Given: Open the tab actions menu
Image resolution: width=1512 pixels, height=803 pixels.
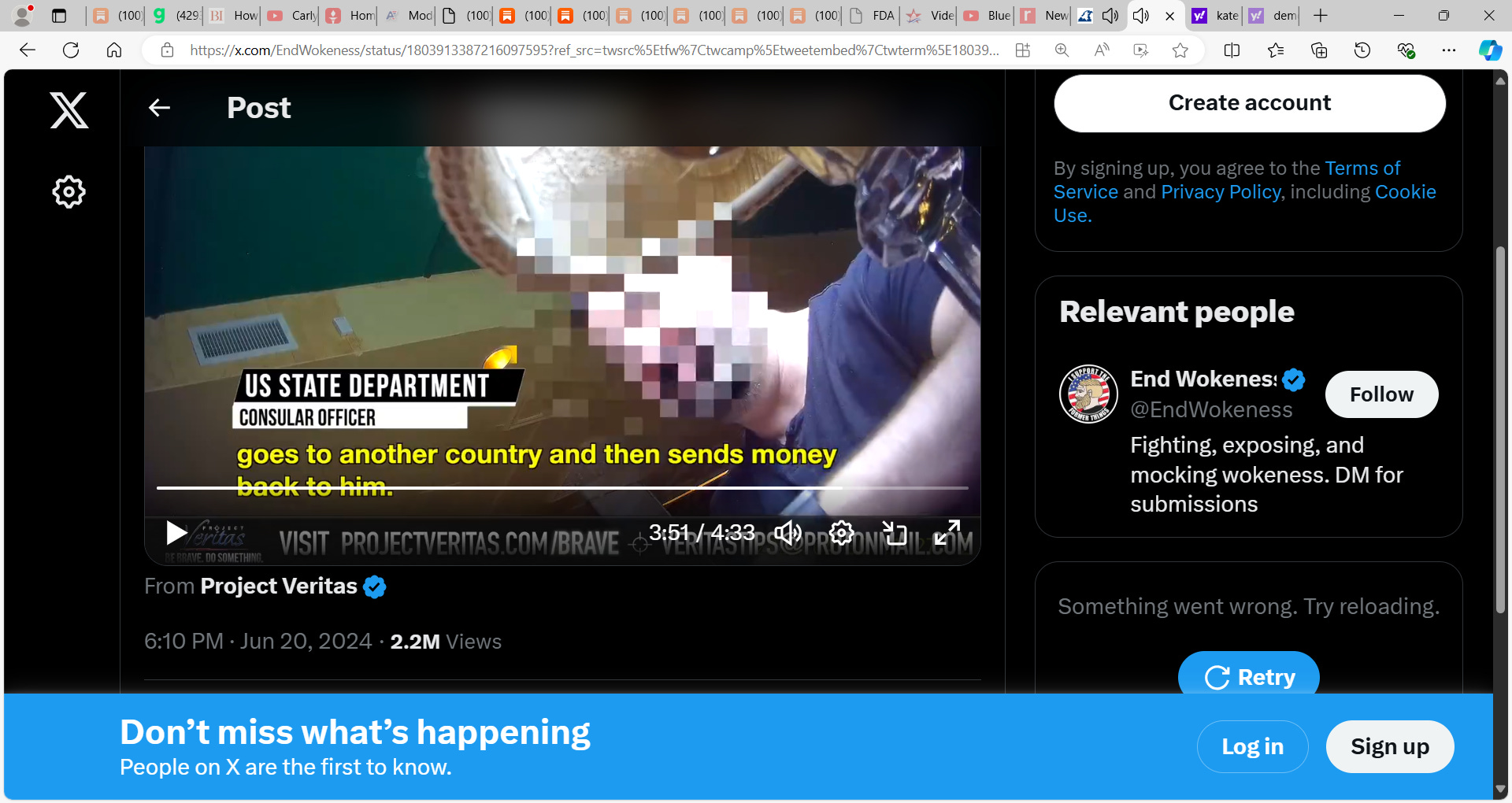Looking at the screenshot, I should 59,15.
